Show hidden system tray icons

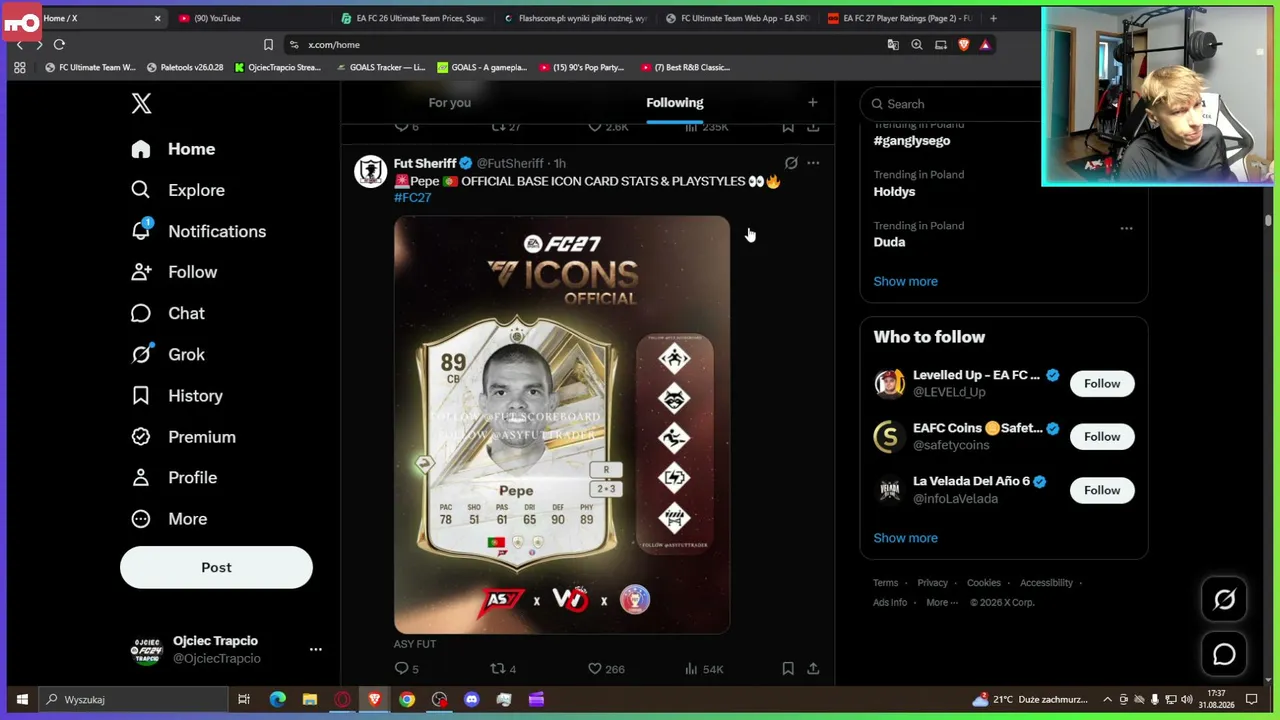click(1107, 700)
